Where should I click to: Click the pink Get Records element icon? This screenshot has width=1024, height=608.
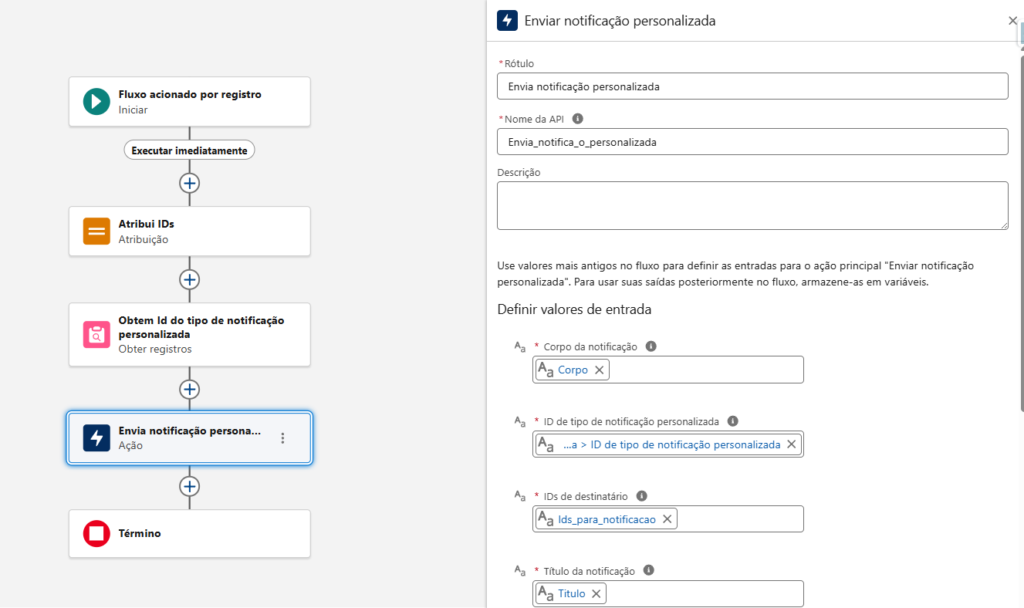96,334
